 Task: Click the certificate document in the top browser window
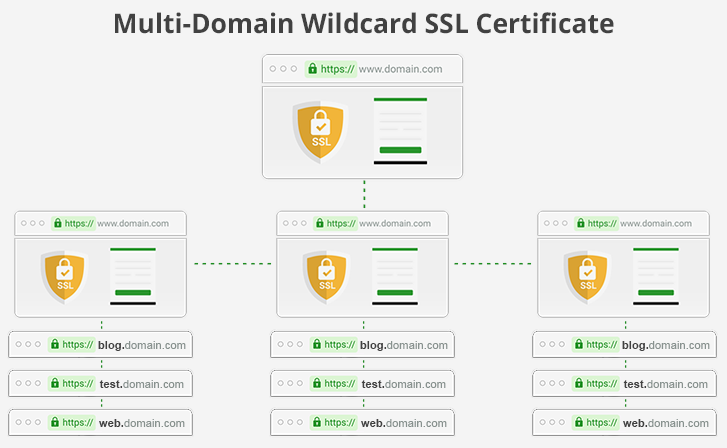tap(400, 130)
